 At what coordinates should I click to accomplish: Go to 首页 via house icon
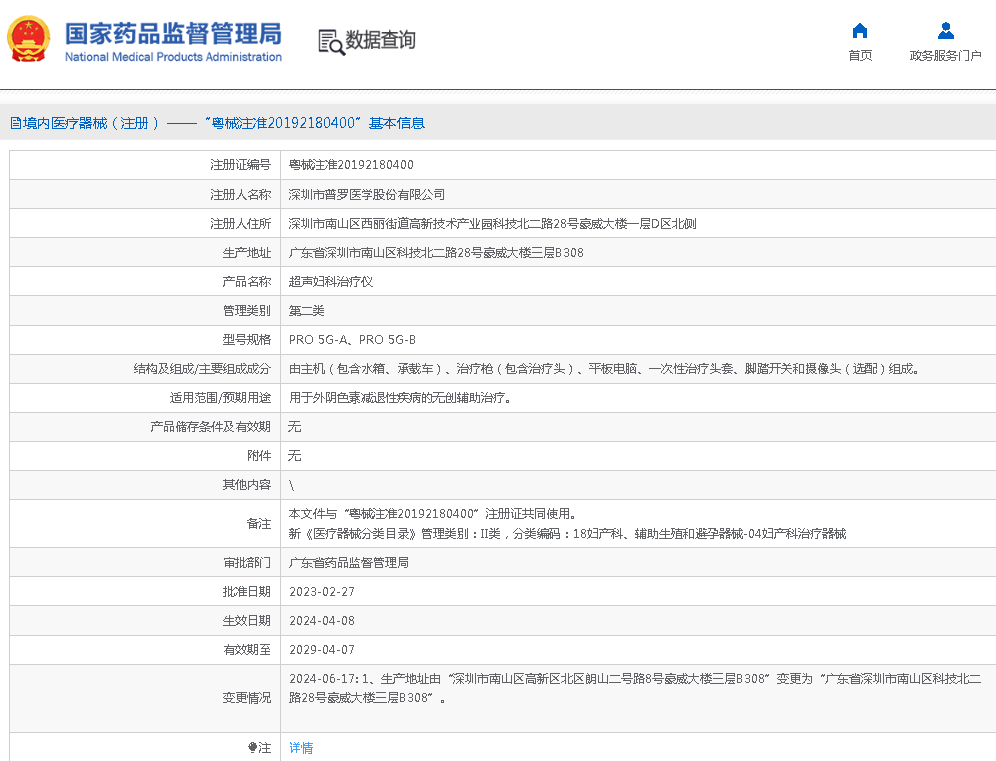[x=859, y=30]
